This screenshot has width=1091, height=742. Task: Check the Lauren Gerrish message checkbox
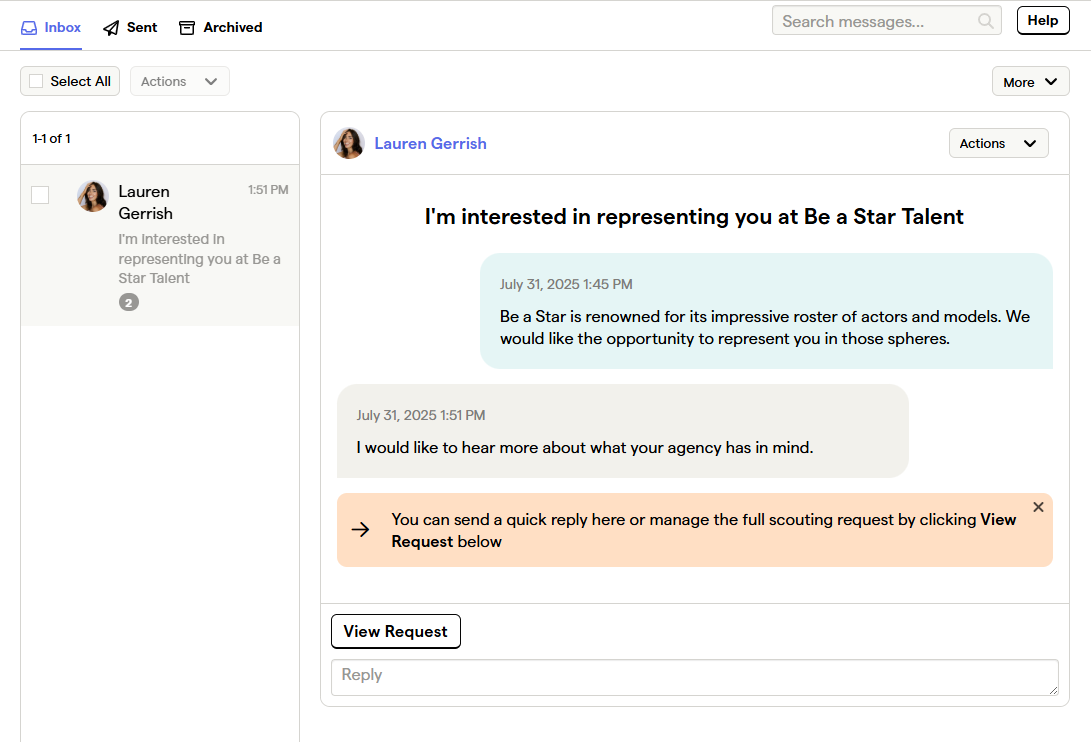coord(40,195)
